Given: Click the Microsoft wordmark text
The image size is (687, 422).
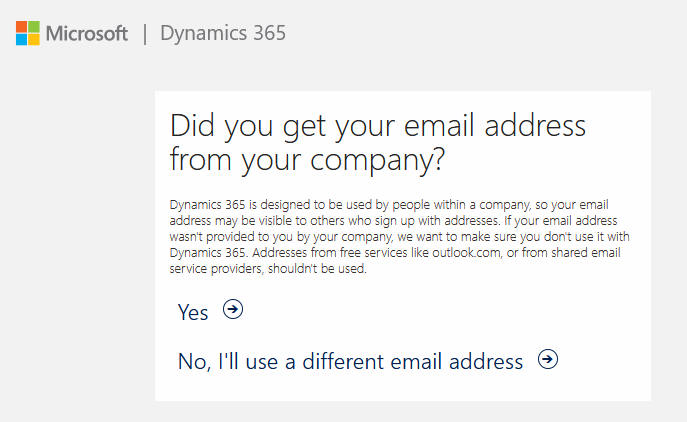Looking at the screenshot, I should point(87,34).
